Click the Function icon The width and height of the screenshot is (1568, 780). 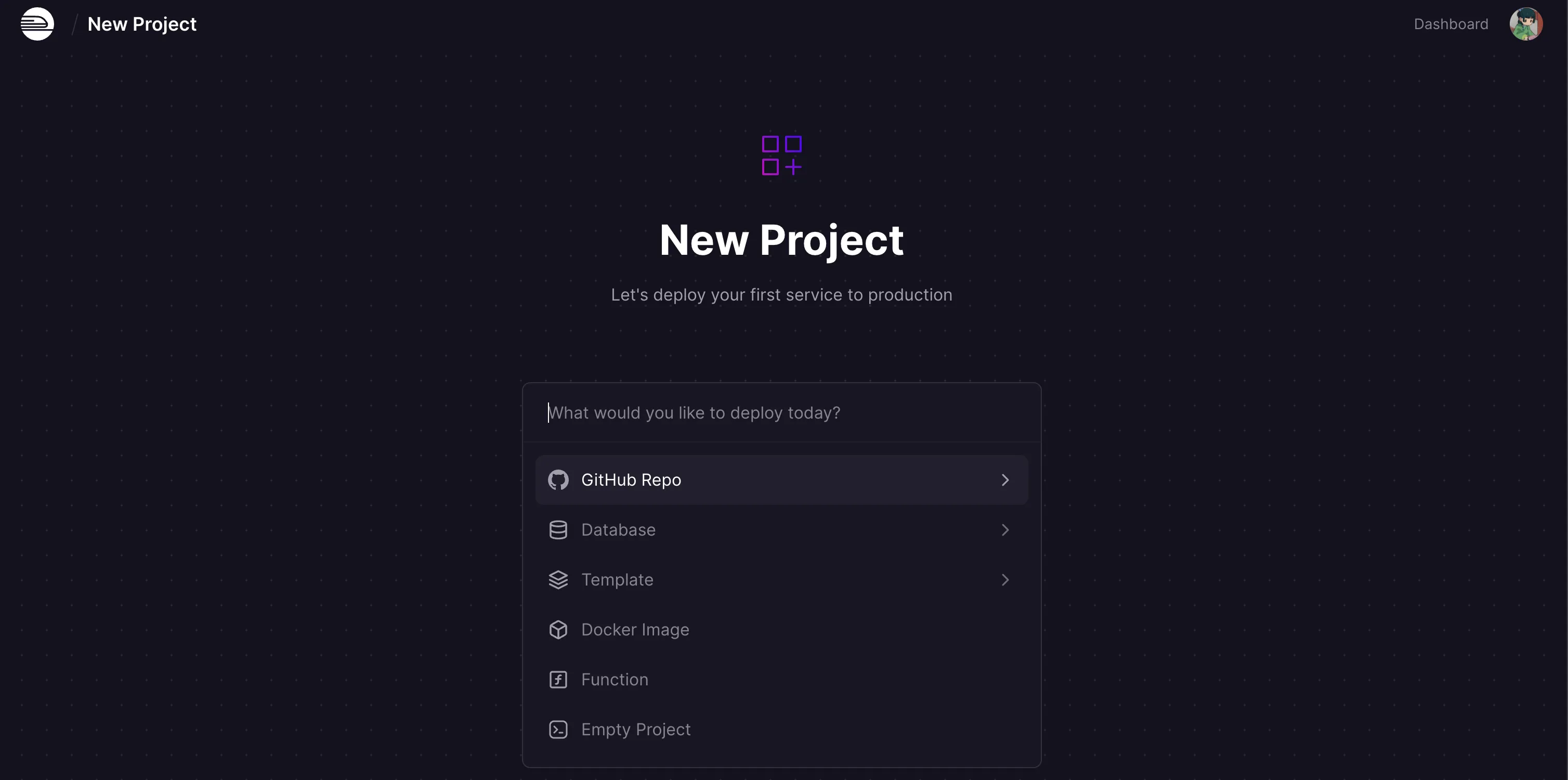click(x=557, y=680)
